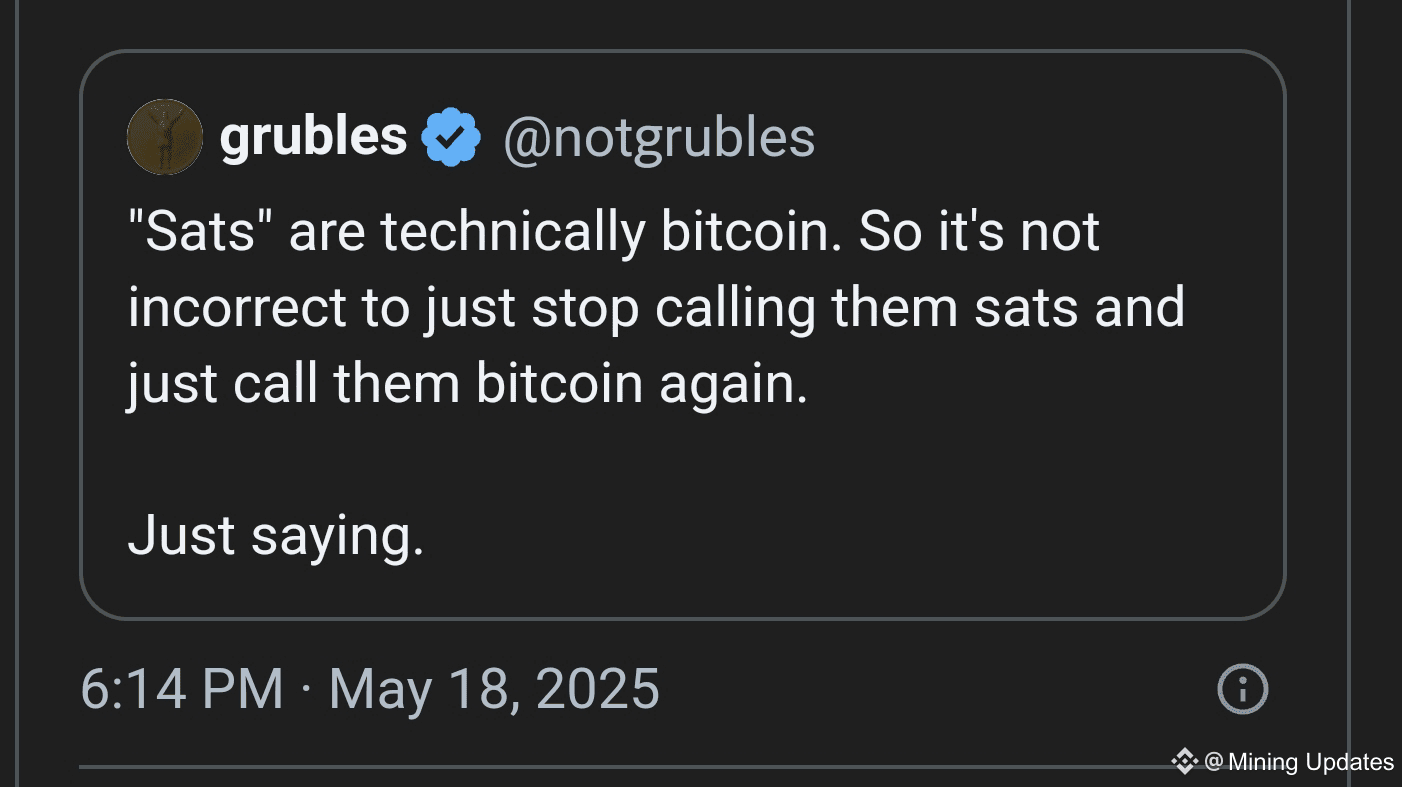The image size is (1402, 787).
Task: Click the phrase "So it's not"
Action: coord(979,233)
